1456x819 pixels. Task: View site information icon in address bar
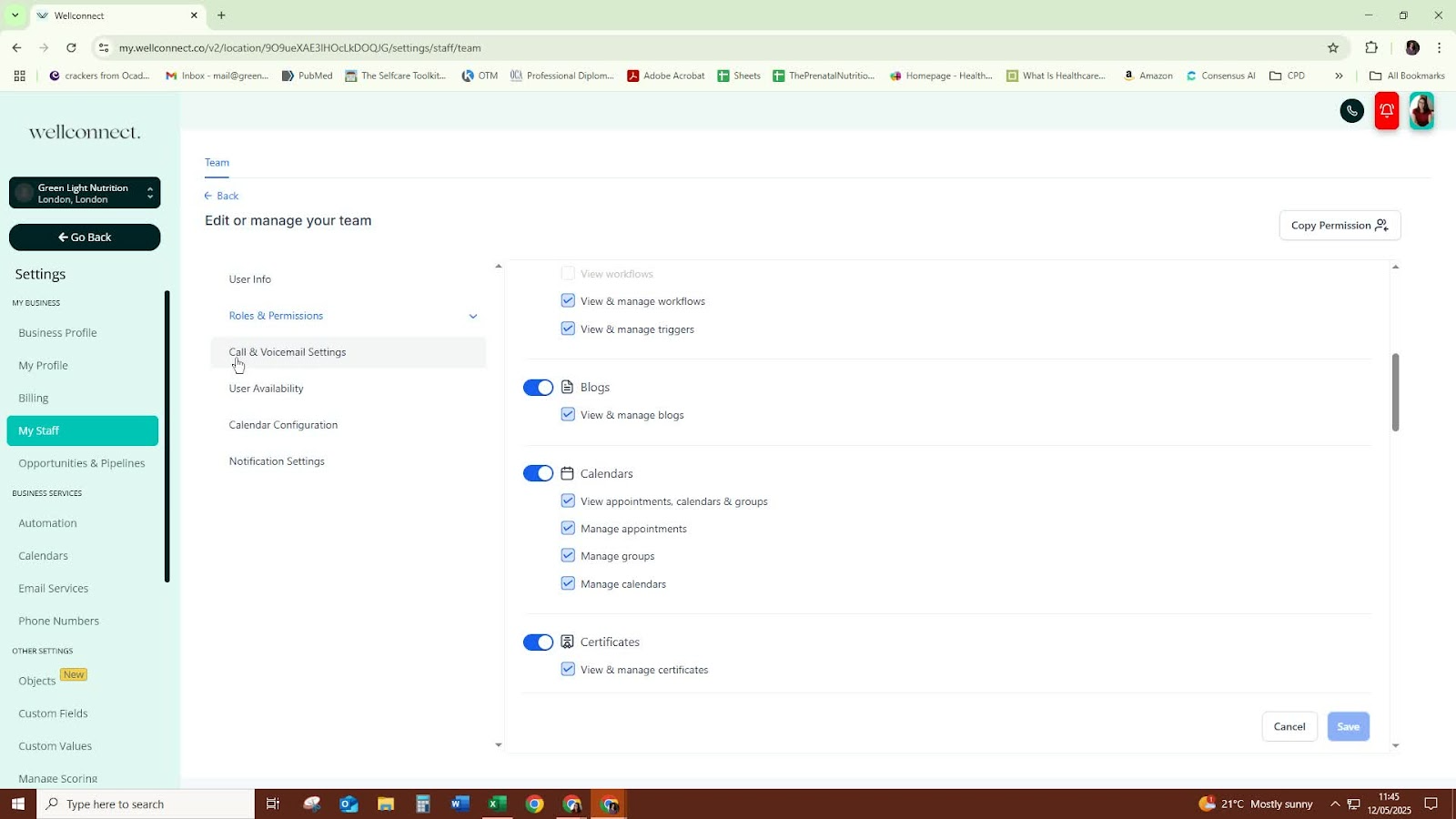(x=104, y=47)
